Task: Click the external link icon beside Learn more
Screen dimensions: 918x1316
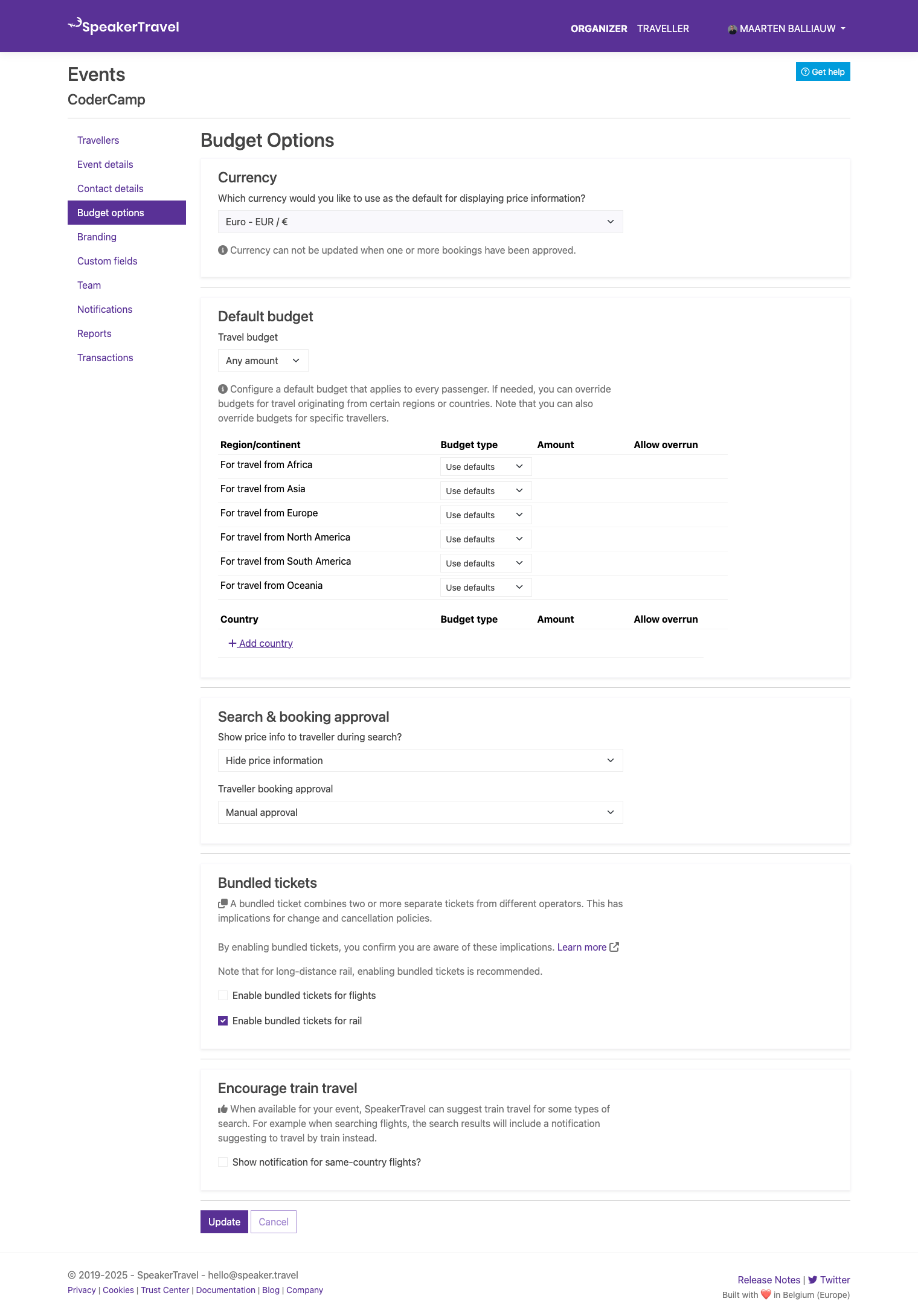Action: pyautogui.click(x=614, y=947)
